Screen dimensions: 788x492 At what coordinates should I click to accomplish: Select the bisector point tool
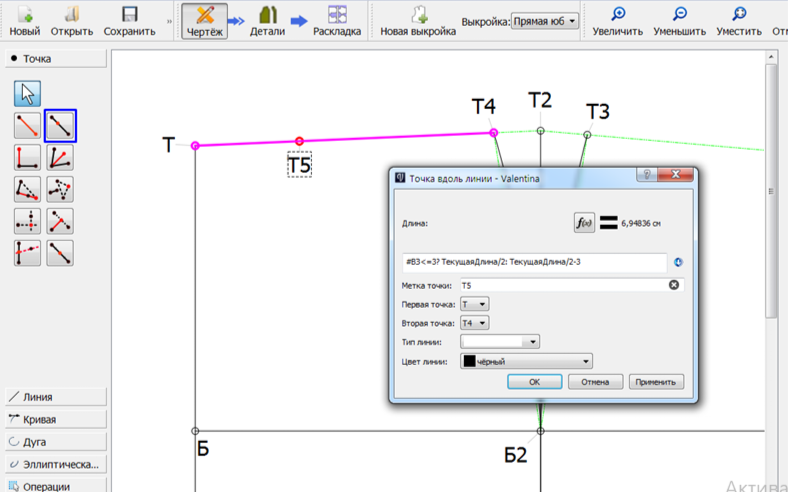[60, 157]
